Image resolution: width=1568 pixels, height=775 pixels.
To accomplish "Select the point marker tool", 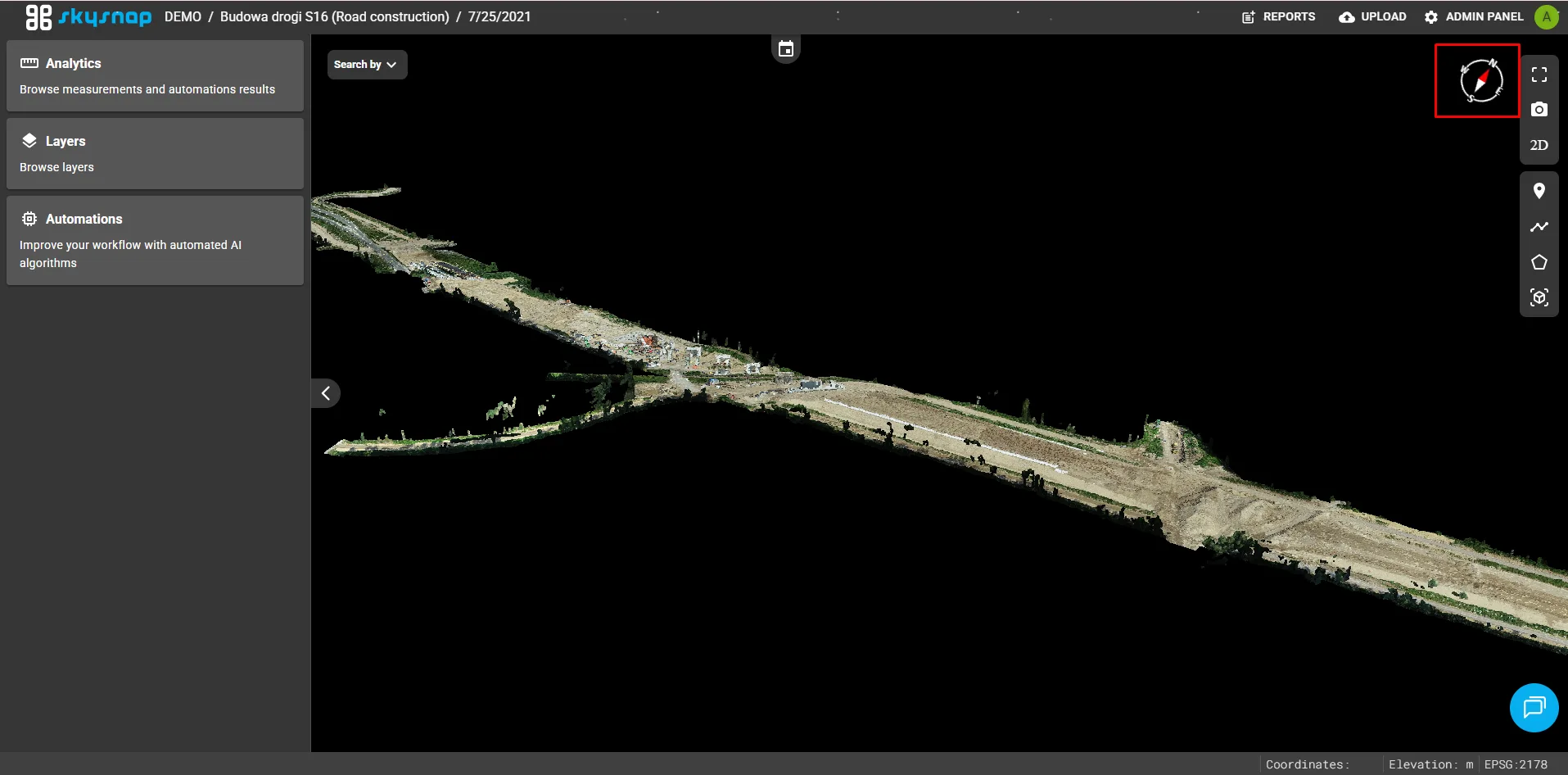I will click(1539, 191).
